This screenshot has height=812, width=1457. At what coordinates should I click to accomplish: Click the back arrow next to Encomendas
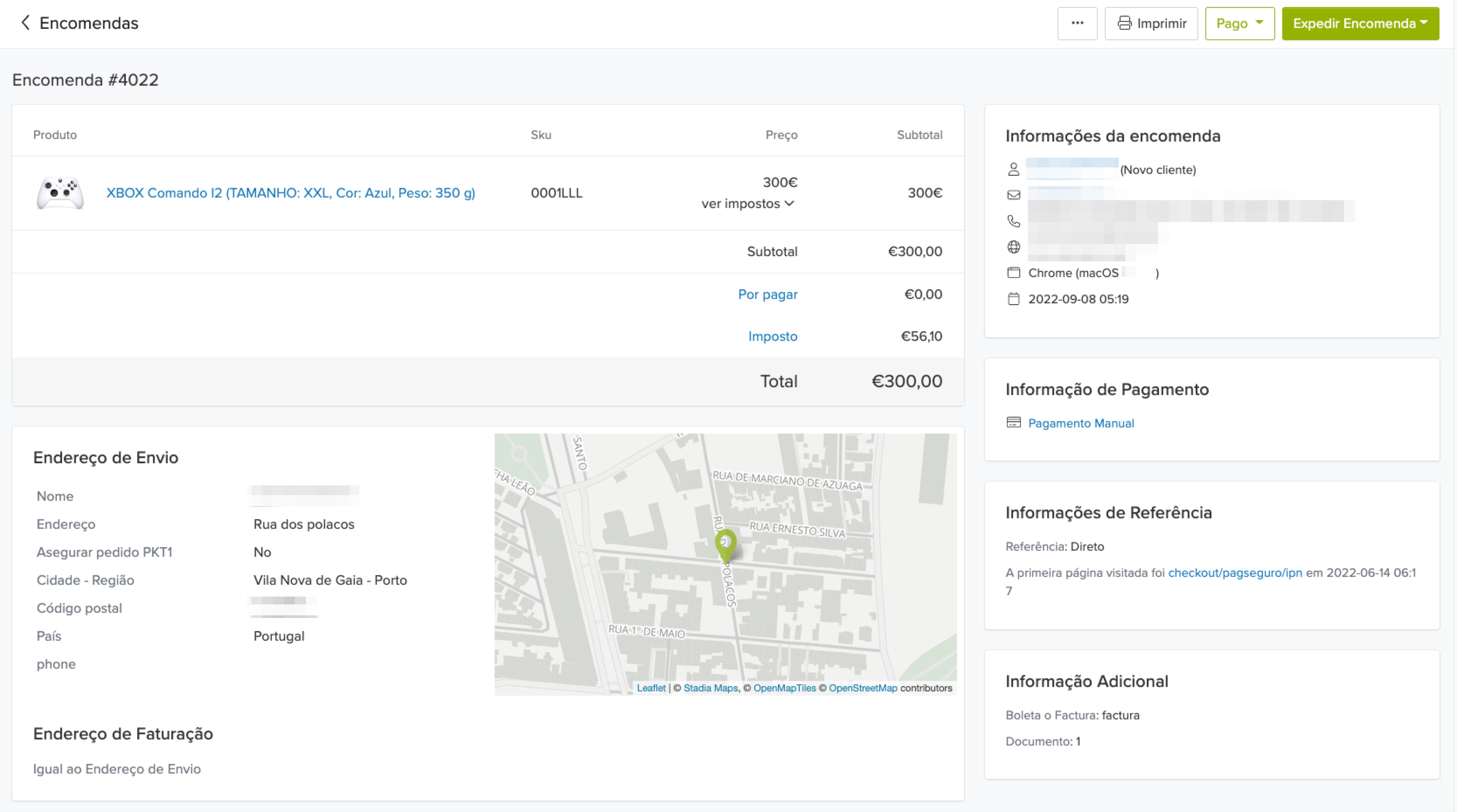click(25, 23)
